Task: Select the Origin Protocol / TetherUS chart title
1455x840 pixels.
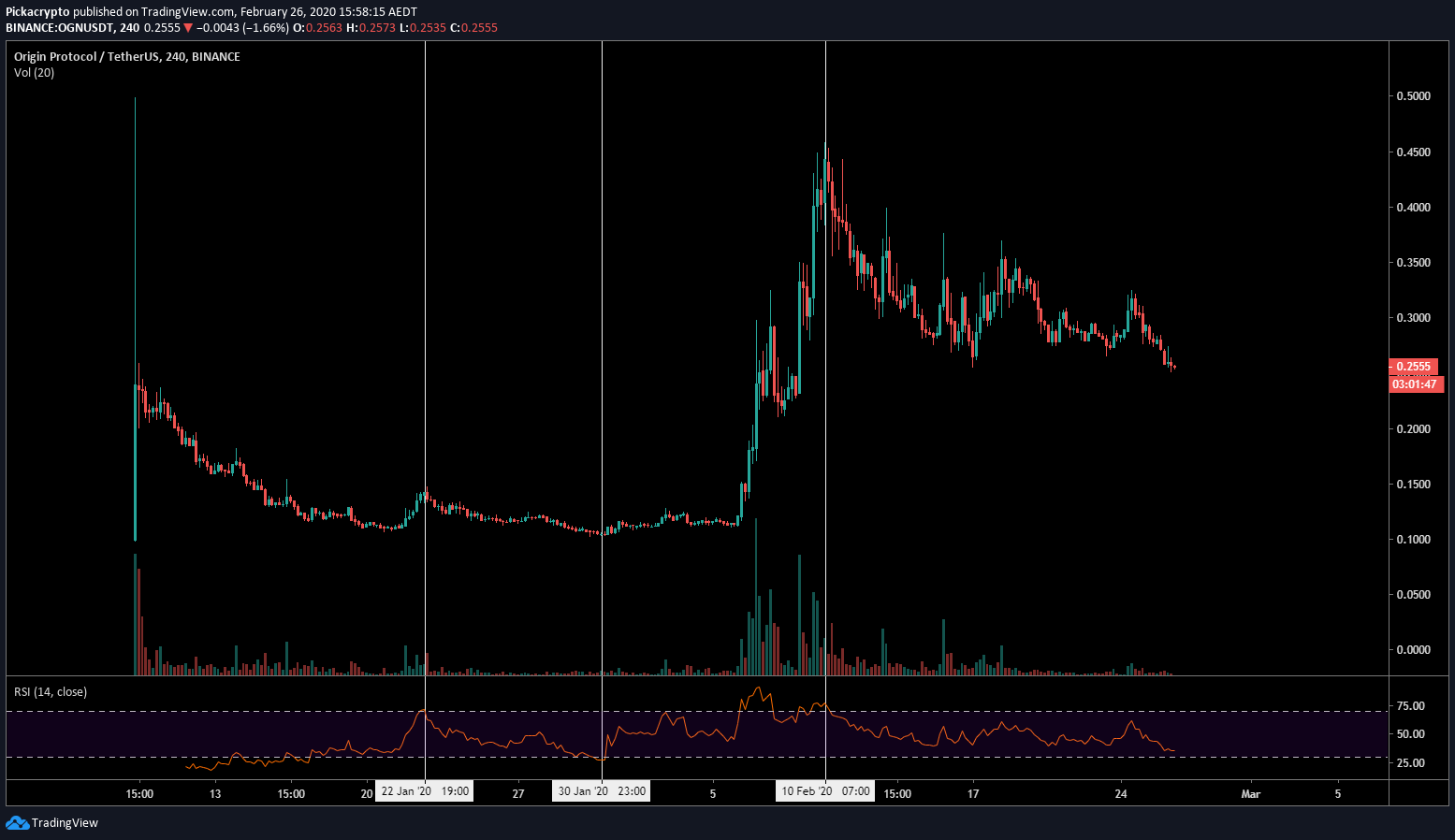Action: [x=127, y=57]
